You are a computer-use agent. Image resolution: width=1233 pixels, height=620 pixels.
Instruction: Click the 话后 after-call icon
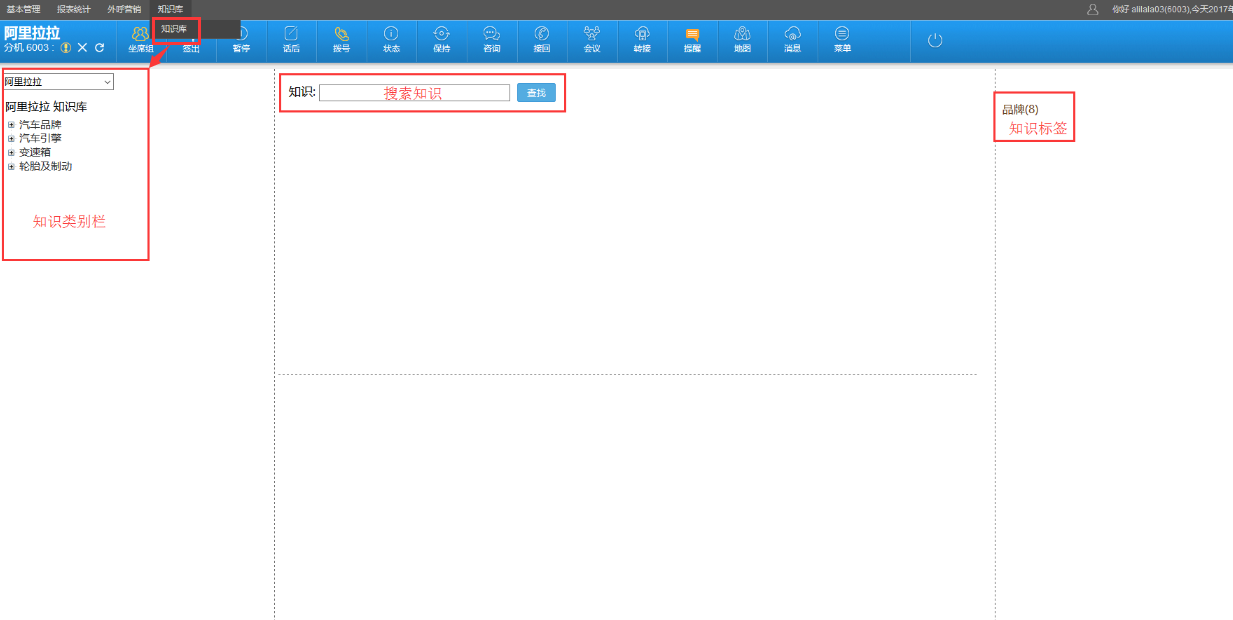coord(291,39)
